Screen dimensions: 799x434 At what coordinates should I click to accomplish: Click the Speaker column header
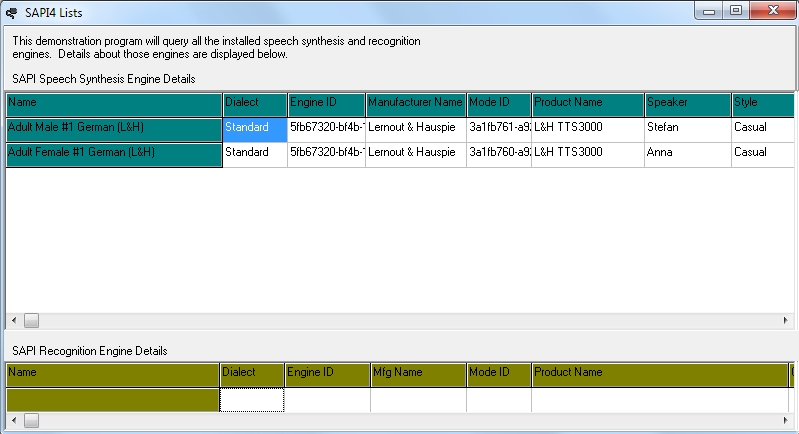(x=686, y=103)
